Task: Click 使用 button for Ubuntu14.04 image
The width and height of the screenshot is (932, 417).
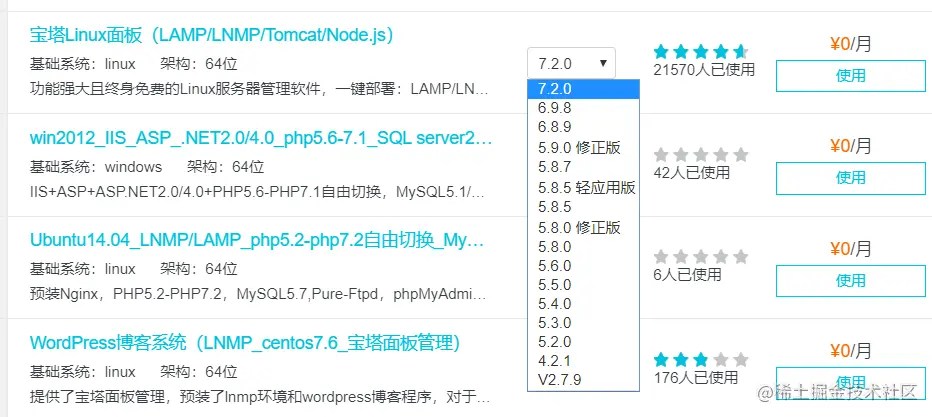Action: click(x=851, y=280)
